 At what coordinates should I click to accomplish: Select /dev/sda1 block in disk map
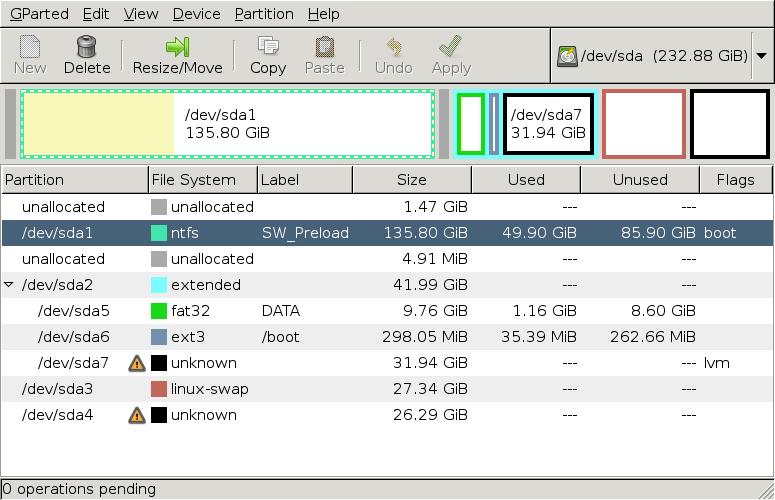tap(227, 124)
